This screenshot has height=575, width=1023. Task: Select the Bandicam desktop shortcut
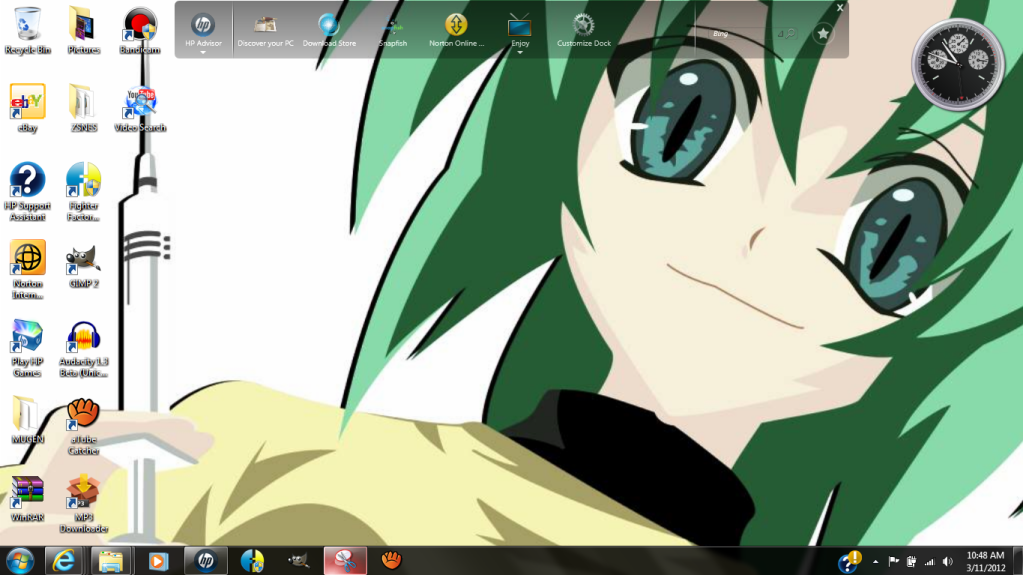tap(140, 31)
